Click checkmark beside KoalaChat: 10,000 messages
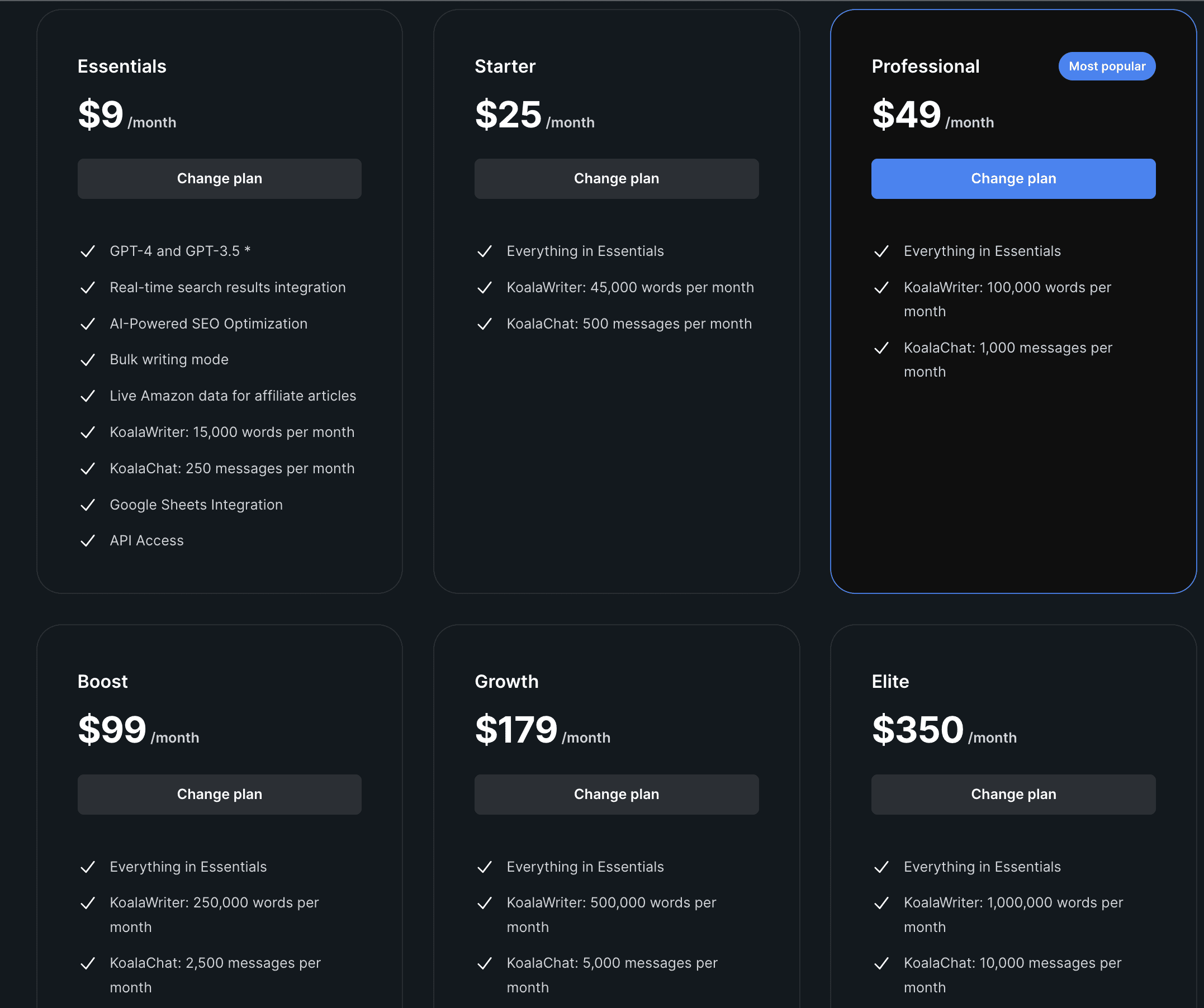 click(x=881, y=963)
